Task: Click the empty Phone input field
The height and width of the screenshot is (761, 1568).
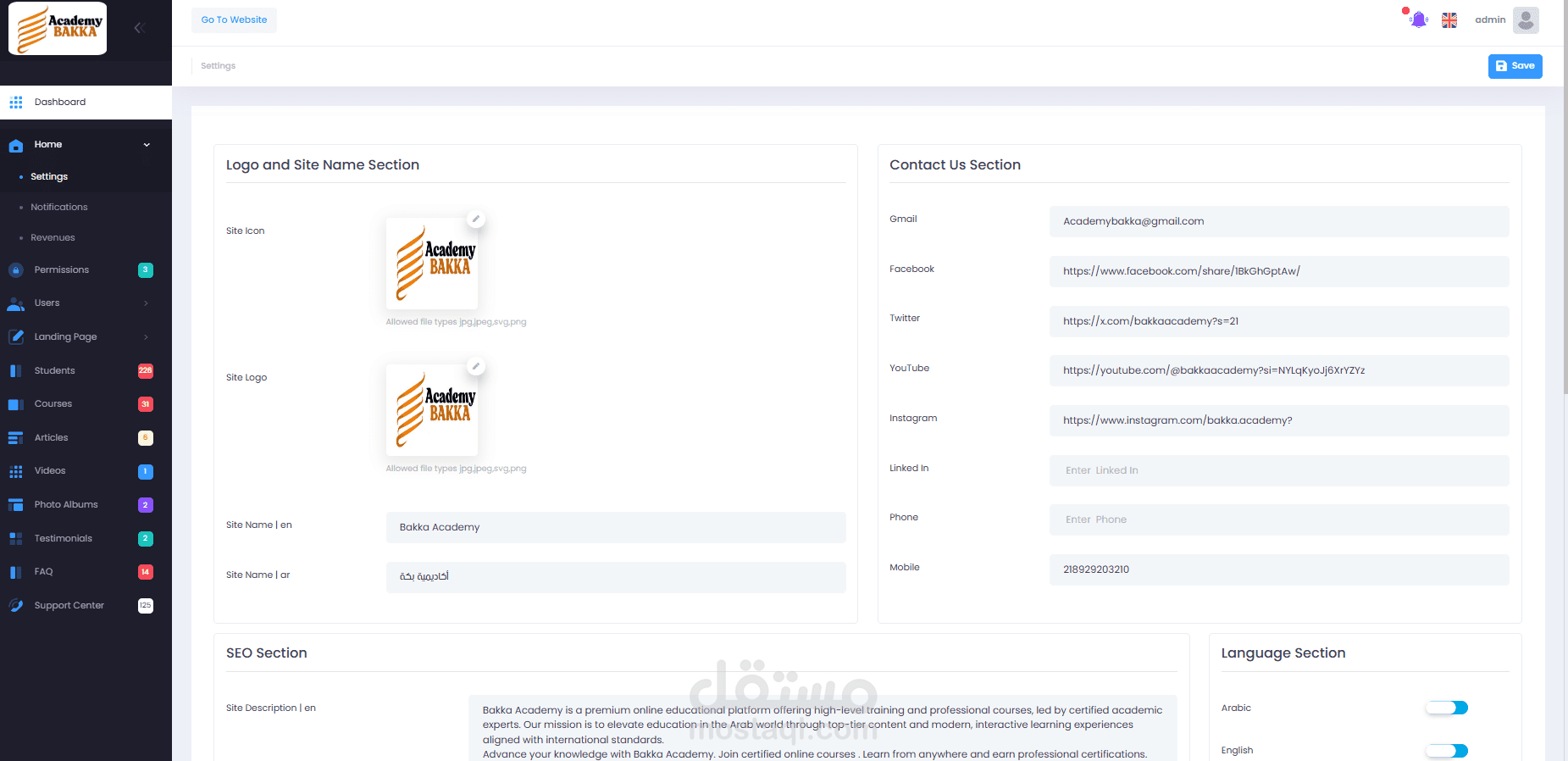Action: (1279, 520)
